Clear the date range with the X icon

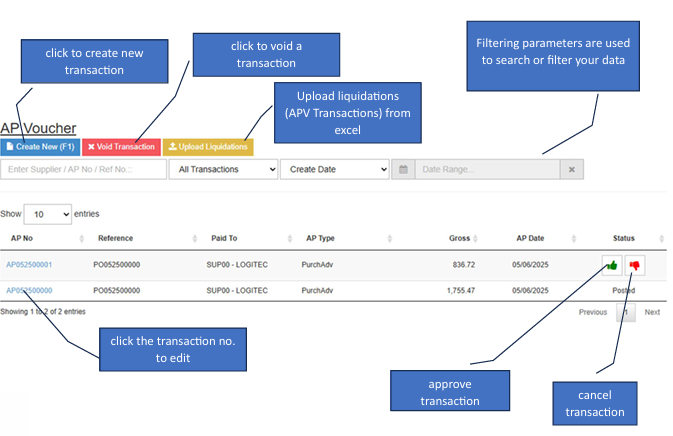570,170
